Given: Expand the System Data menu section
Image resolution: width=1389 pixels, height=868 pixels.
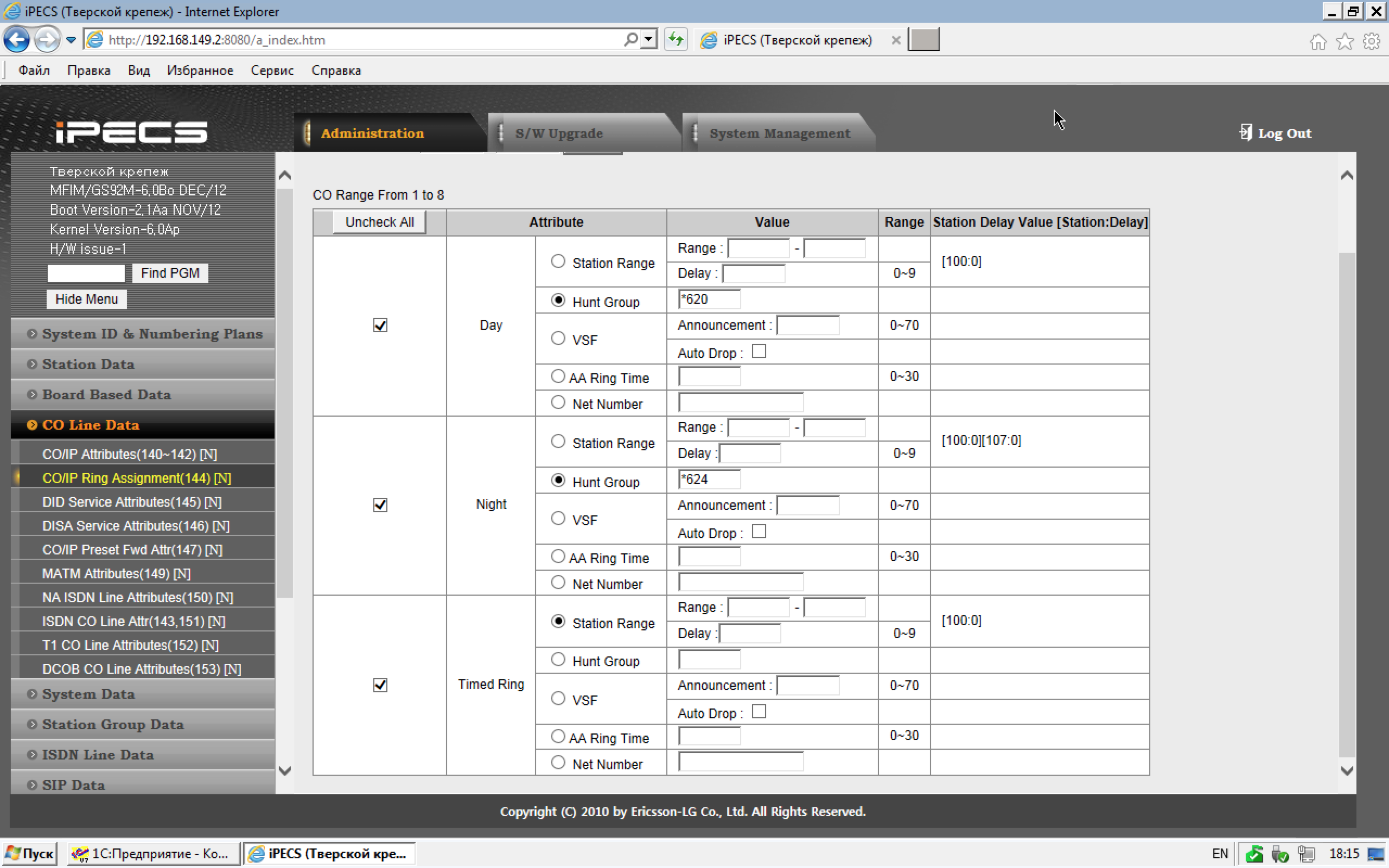Looking at the screenshot, I should tap(88, 693).
